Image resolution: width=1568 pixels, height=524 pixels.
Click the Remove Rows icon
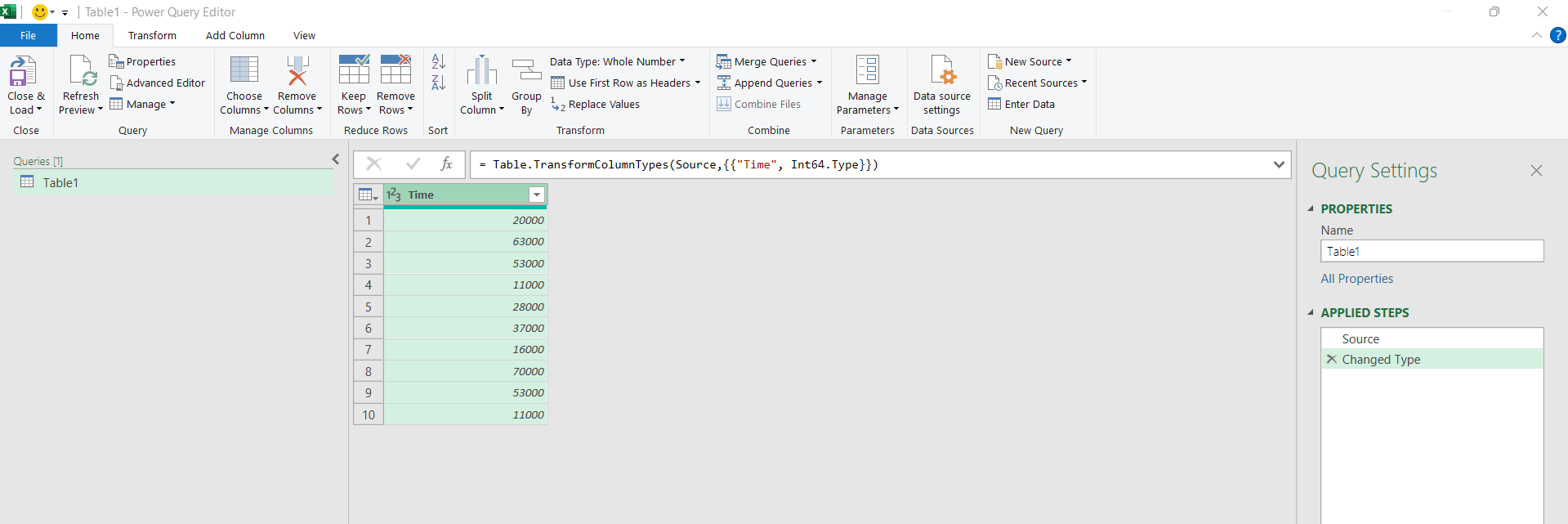pyautogui.click(x=395, y=70)
